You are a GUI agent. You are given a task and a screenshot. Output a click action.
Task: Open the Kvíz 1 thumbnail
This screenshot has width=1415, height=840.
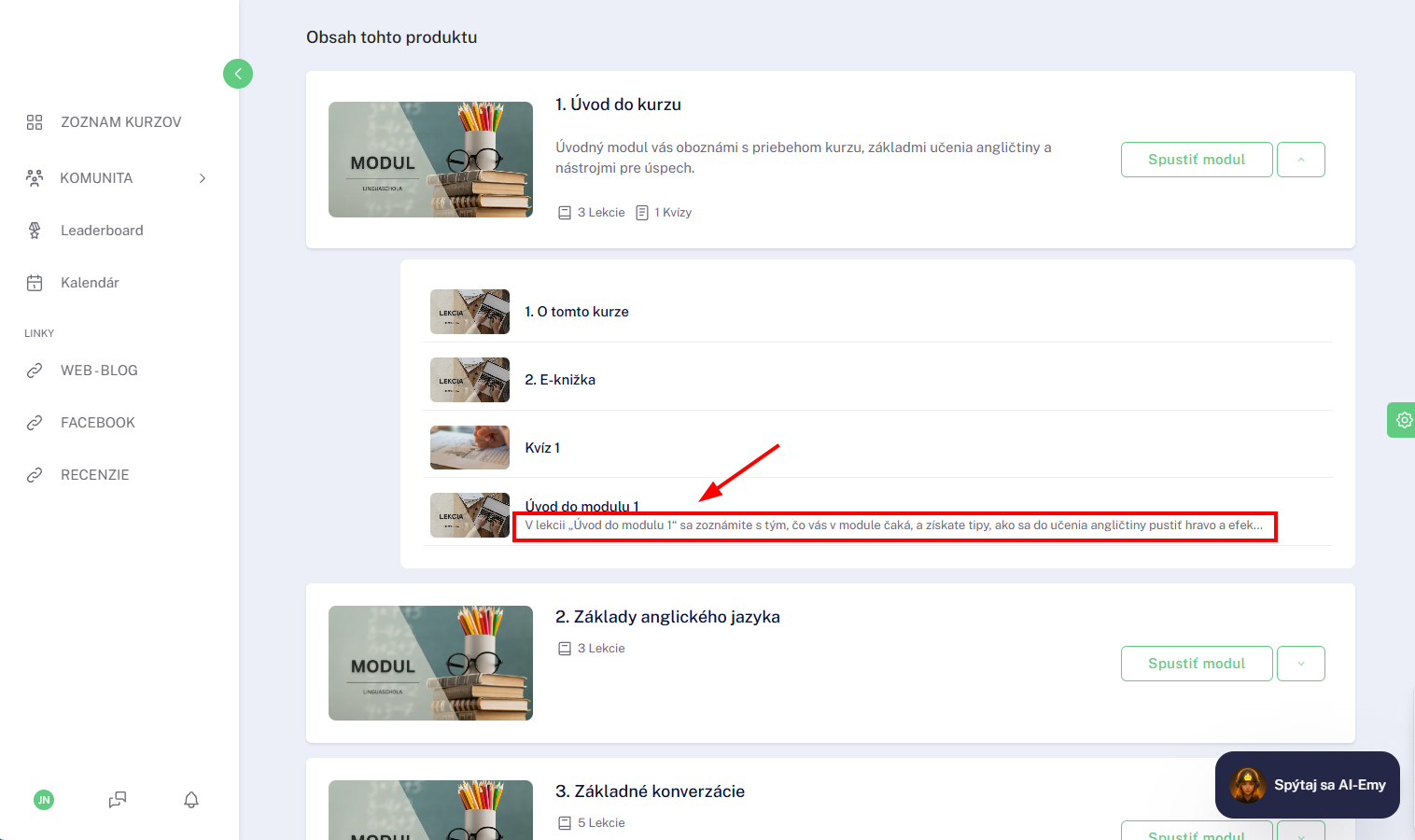(469, 448)
